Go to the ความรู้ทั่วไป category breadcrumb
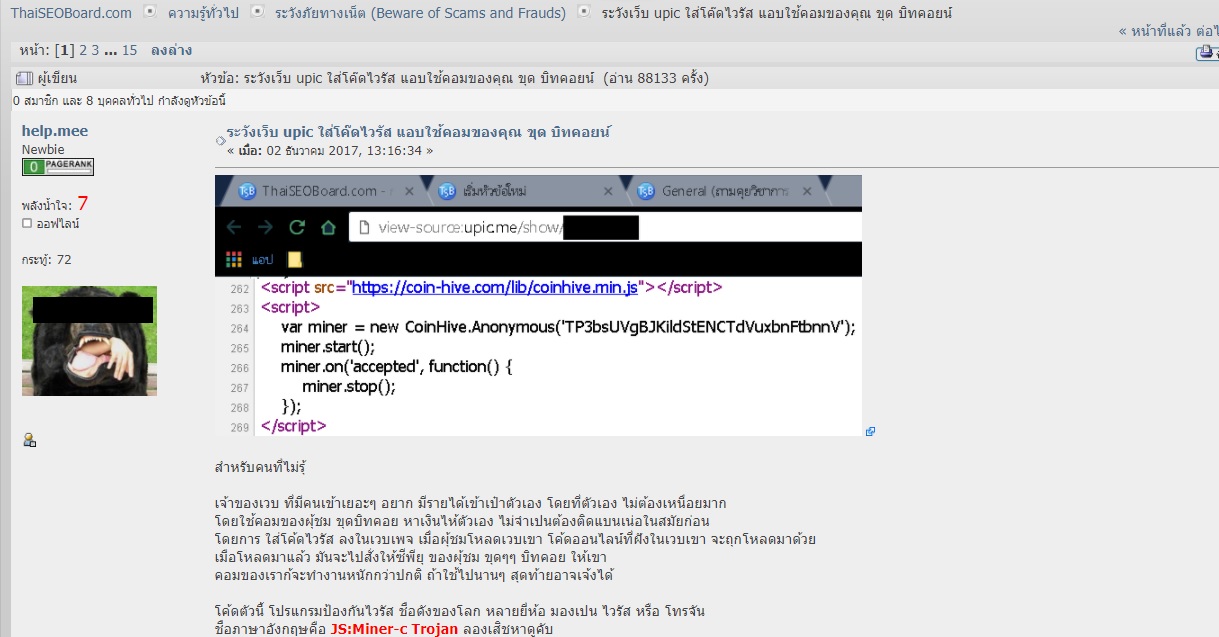Screen dimensions: 1219x637 coord(203,13)
